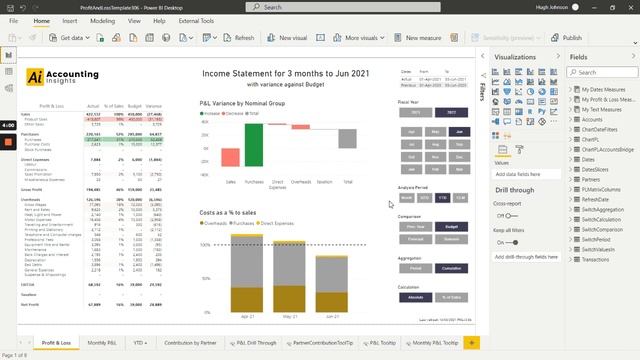The image size is (640, 360).
Task: Click the Add data fields here well
Action: tap(526, 174)
